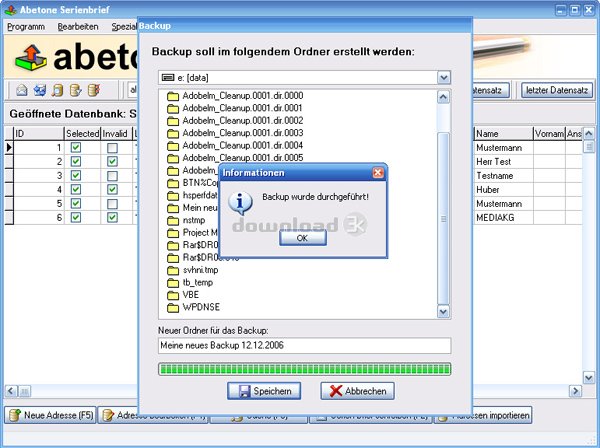This screenshot has height=448, width=600.
Task: Select folder Adobelm_Cleanup.0001.dir.0005
Action: 235,158
